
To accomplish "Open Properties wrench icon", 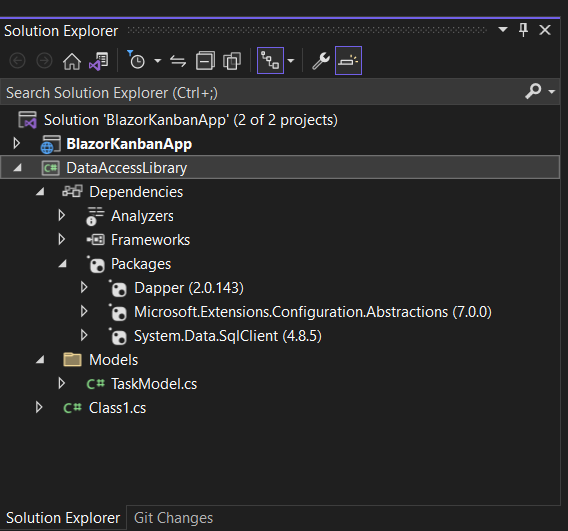I will [x=321, y=60].
